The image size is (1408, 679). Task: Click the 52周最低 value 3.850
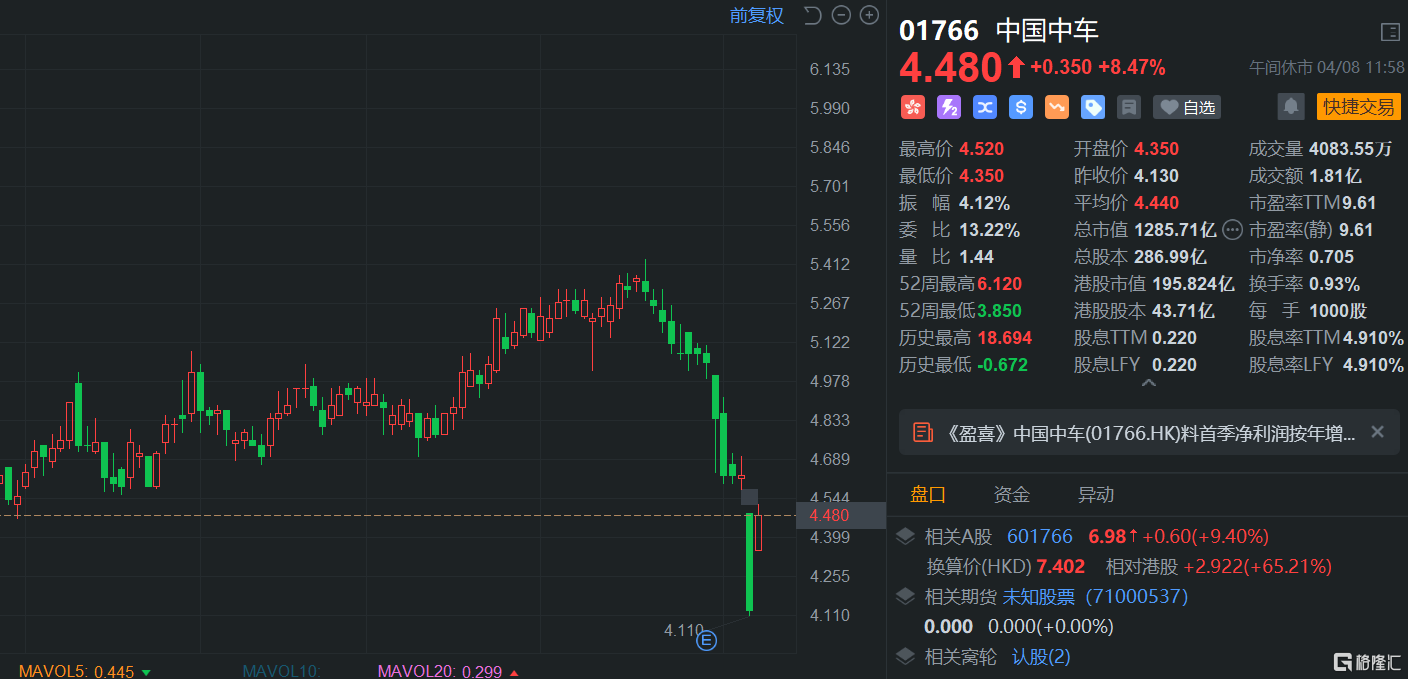pos(1000,311)
